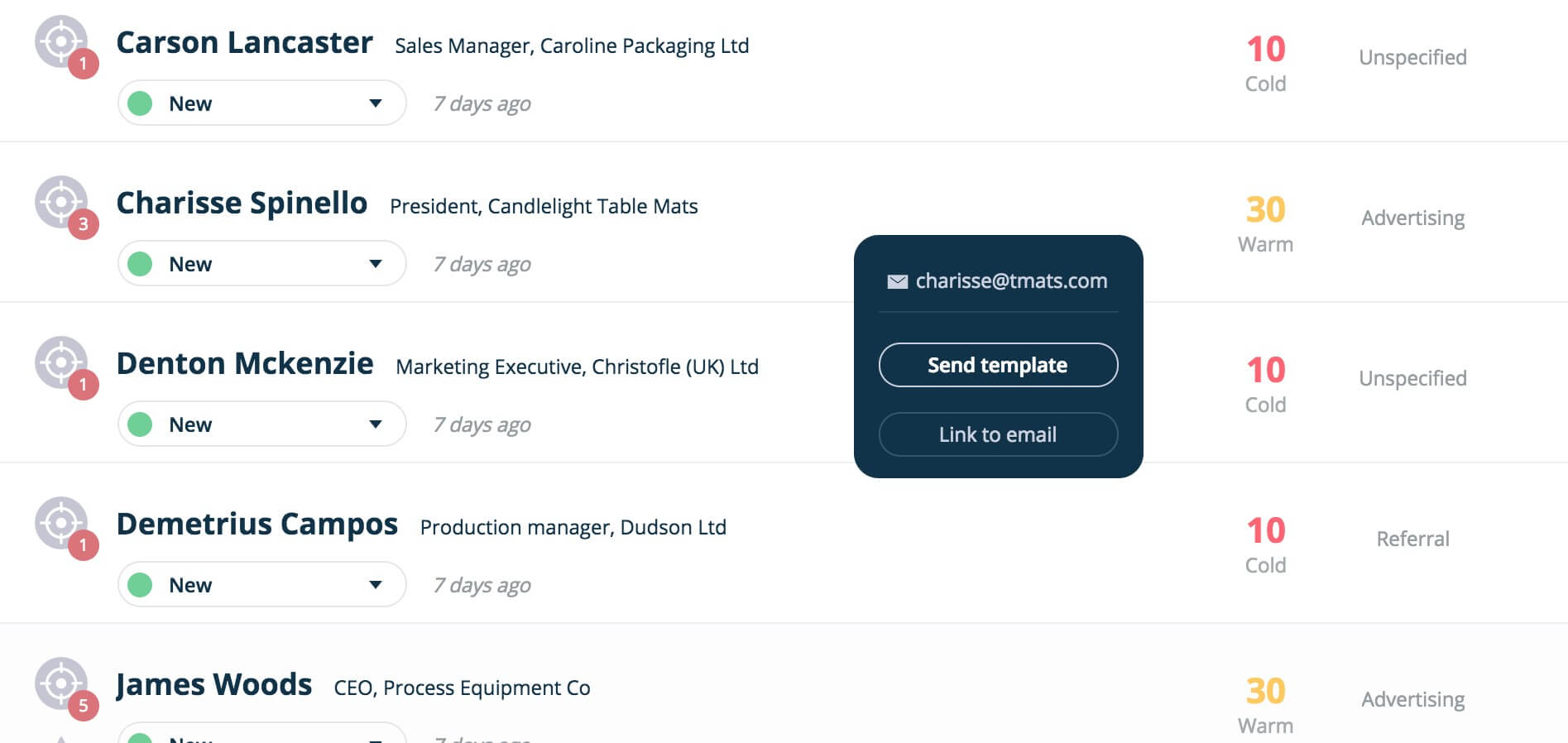Open badge 1 on Demetrius Campos's icon
The image size is (1568, 743).
pos(83,545)
